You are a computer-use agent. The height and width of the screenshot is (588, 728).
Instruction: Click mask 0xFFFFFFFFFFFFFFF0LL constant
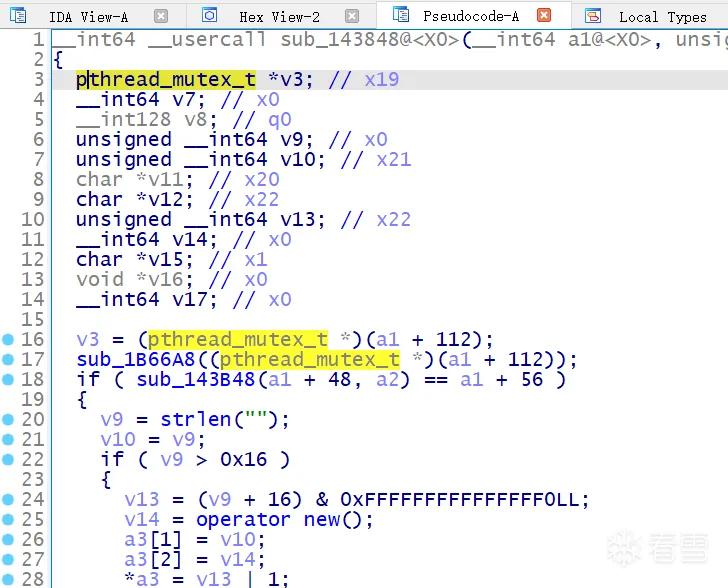460,499
